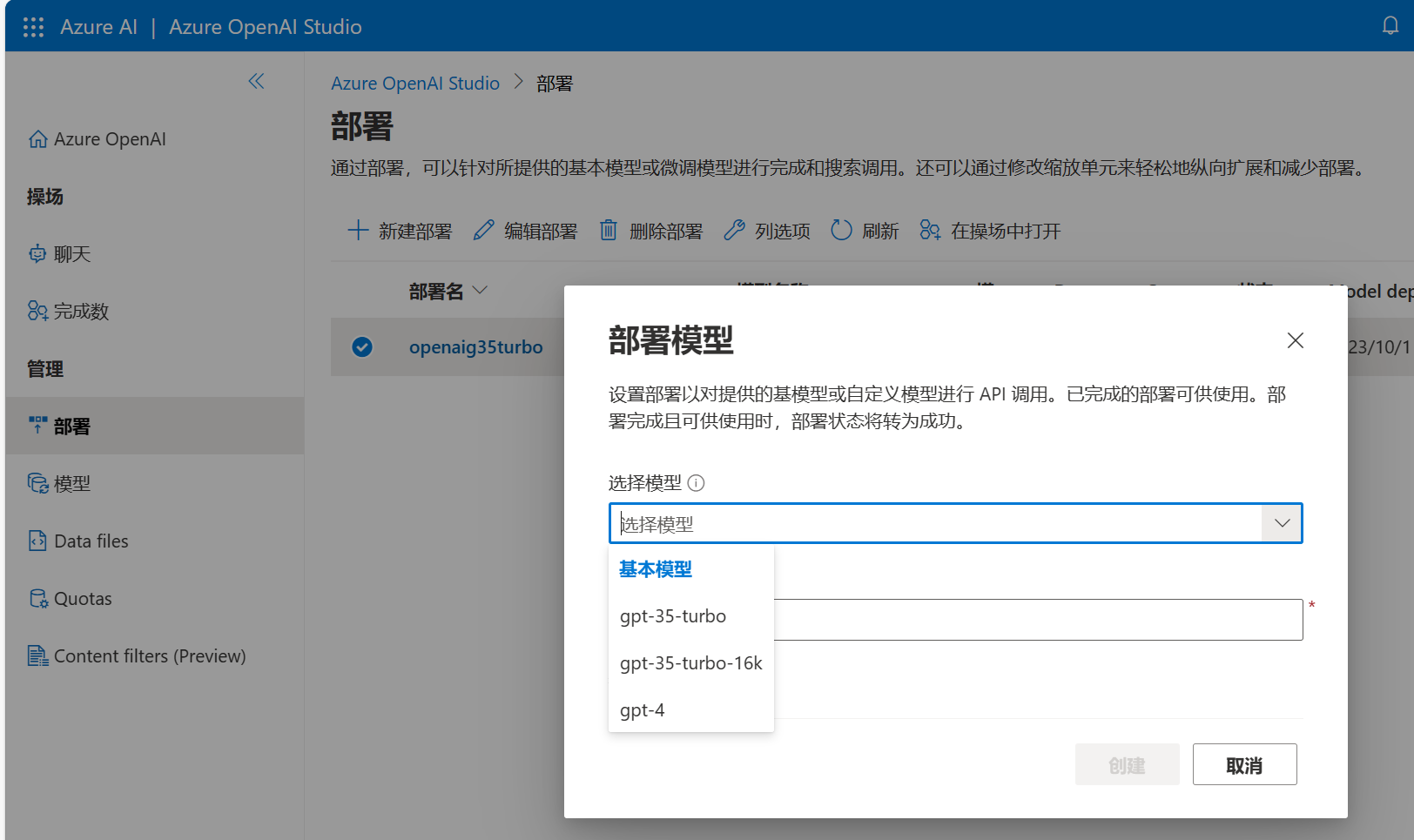Close the 部署模型 dialog

1296,340
